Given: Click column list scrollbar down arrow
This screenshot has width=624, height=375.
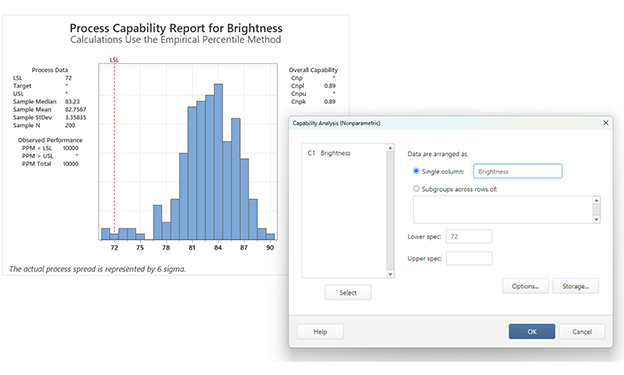Looking at the screenshot, I should tap(390, 274).
